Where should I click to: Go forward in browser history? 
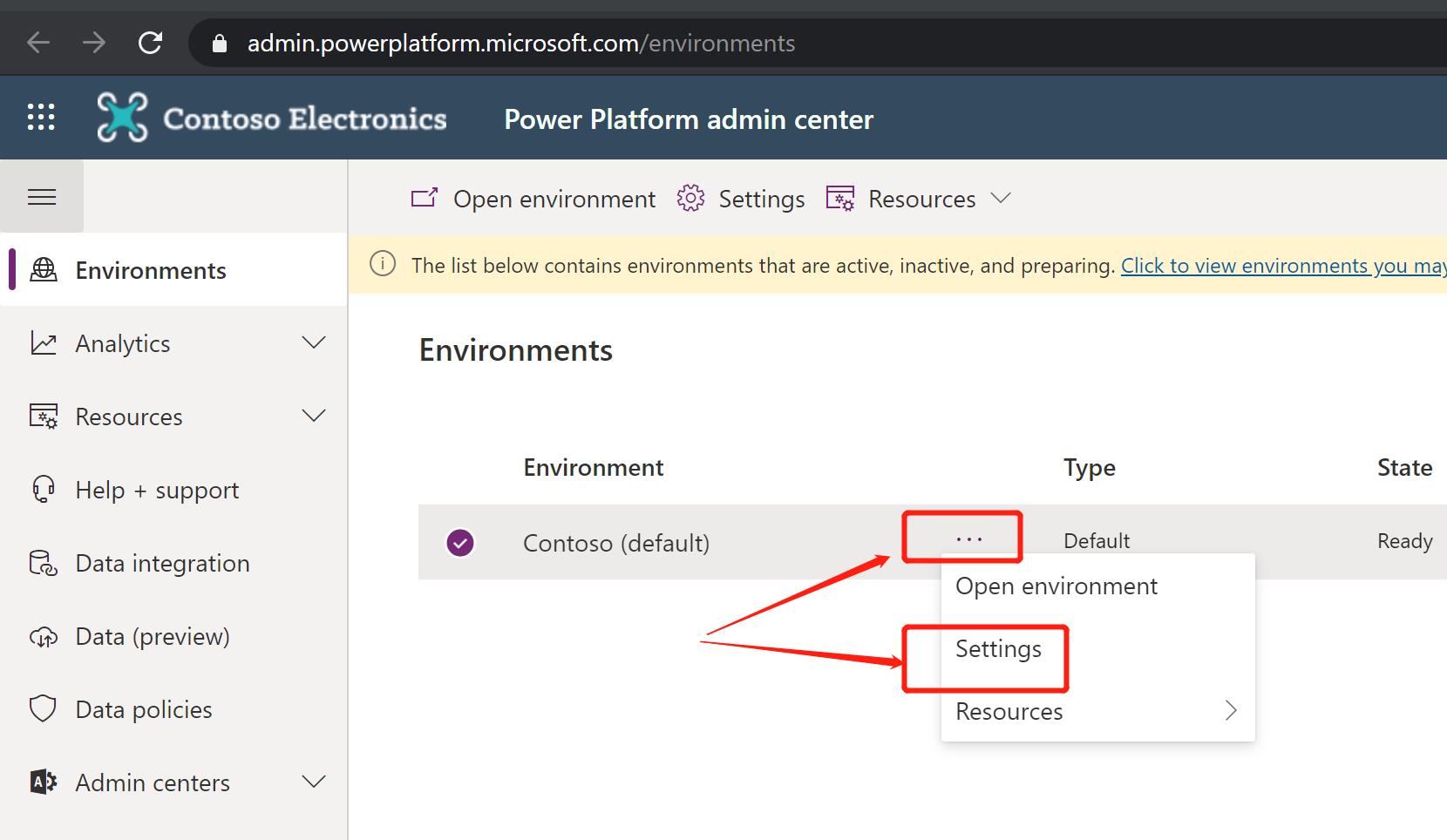pos(94,43)
